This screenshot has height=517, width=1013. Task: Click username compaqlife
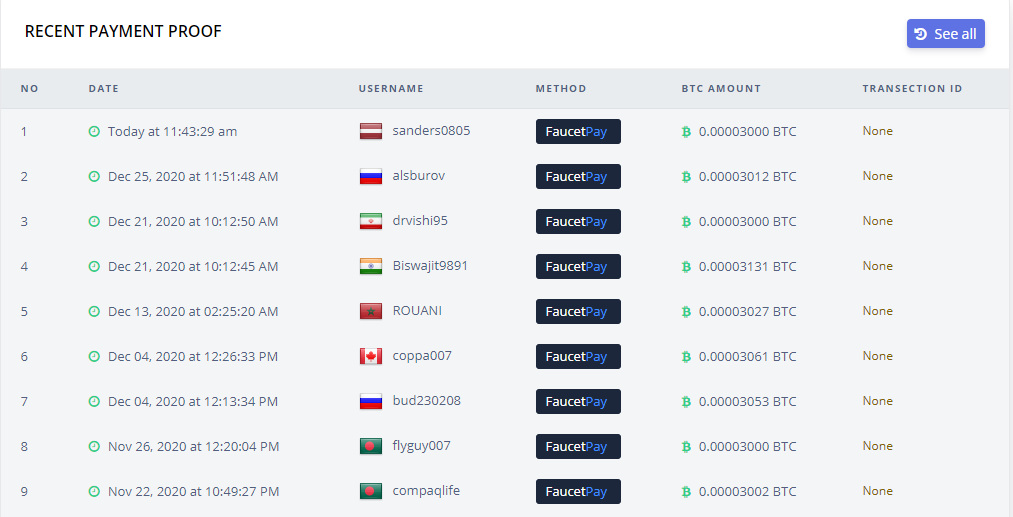coord(426,491)
